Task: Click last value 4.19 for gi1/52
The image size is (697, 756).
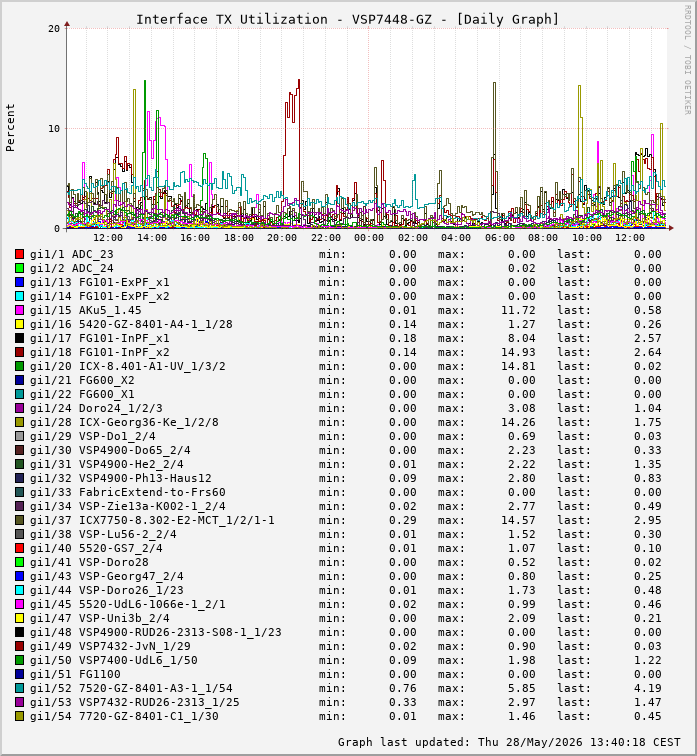Action: pyautogui.click(x=648, y=688)
